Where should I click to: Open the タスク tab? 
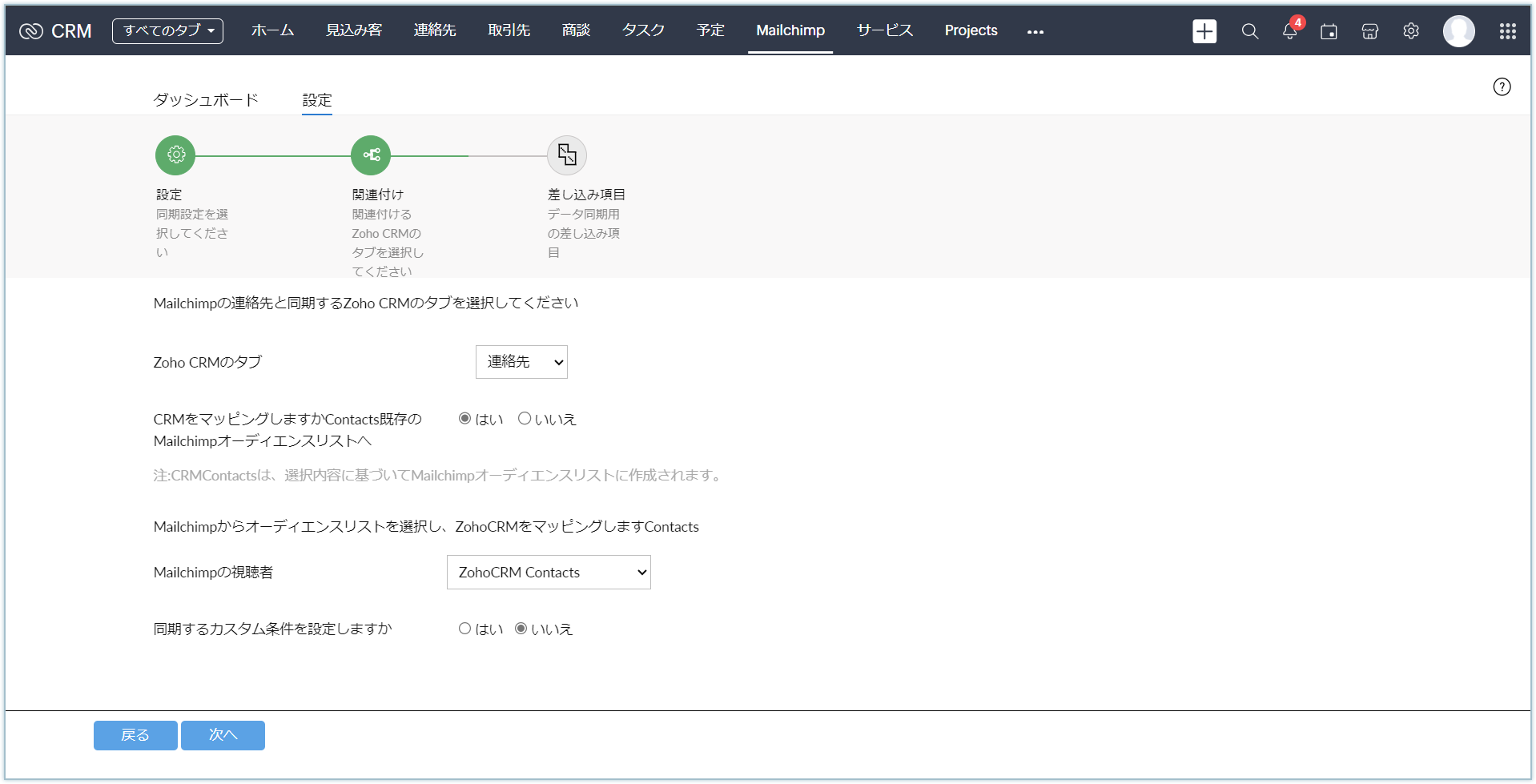644,30
